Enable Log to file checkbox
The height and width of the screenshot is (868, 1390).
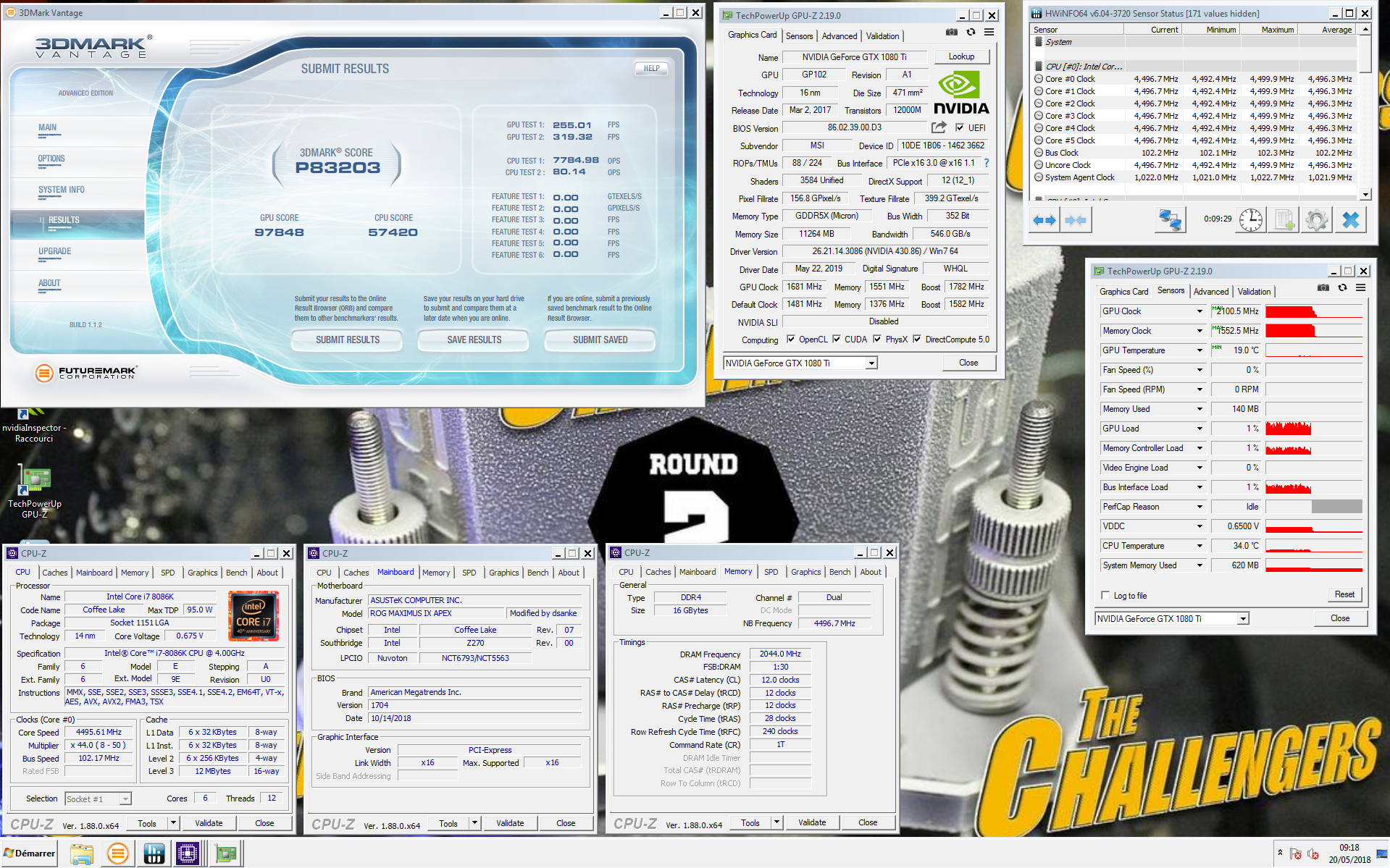click(1105, 595)
